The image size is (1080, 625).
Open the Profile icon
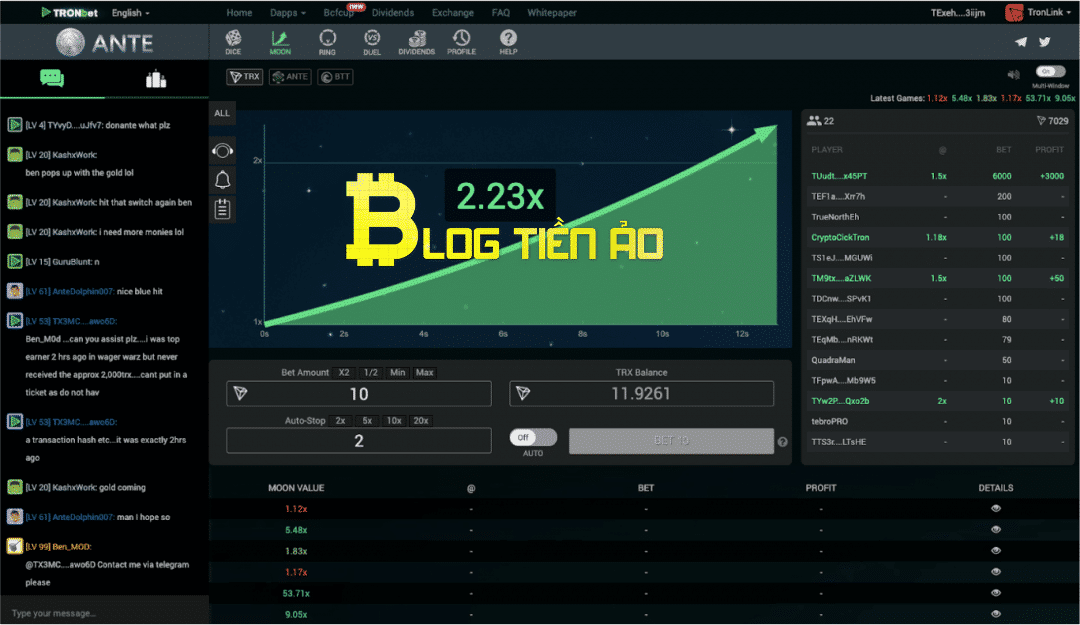tap(461, 42)
